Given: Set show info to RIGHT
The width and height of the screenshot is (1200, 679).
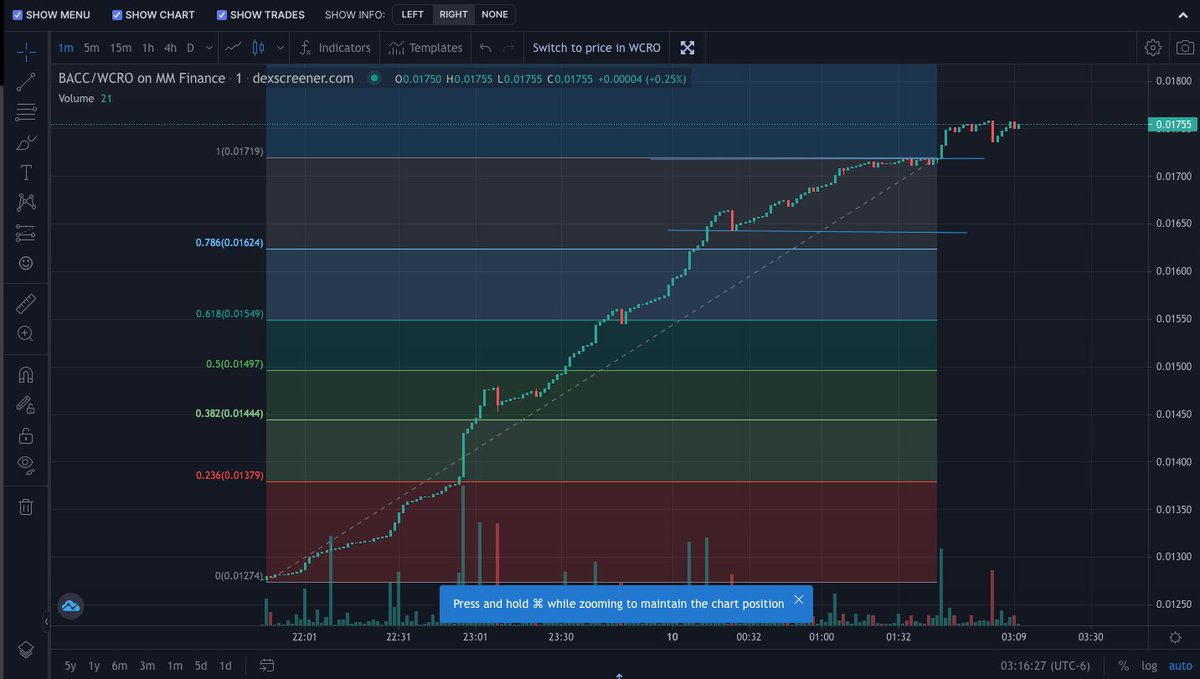Looking at the screenshot, I should 453,15.
